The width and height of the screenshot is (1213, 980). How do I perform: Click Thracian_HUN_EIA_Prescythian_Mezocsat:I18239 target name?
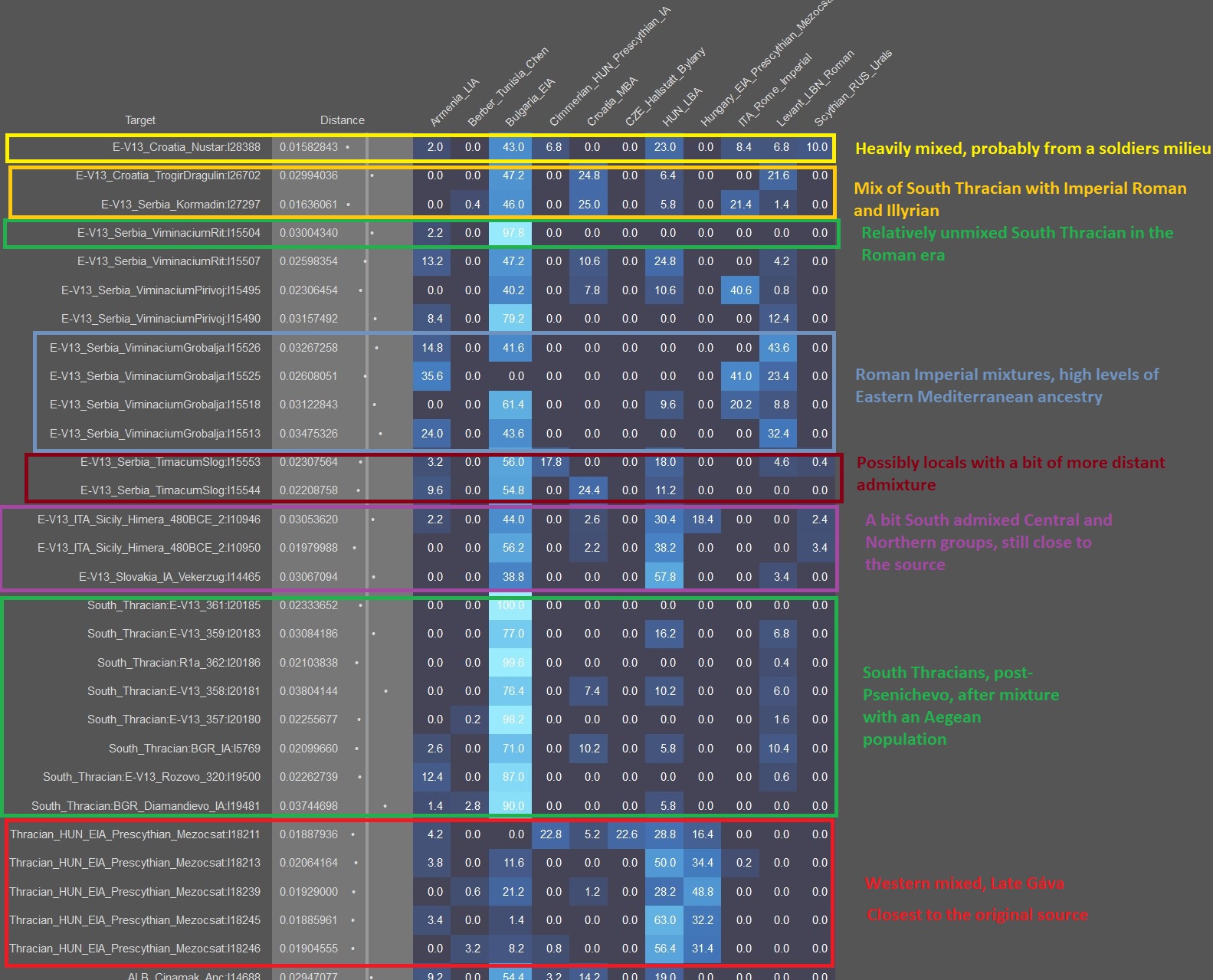(135, 892)
